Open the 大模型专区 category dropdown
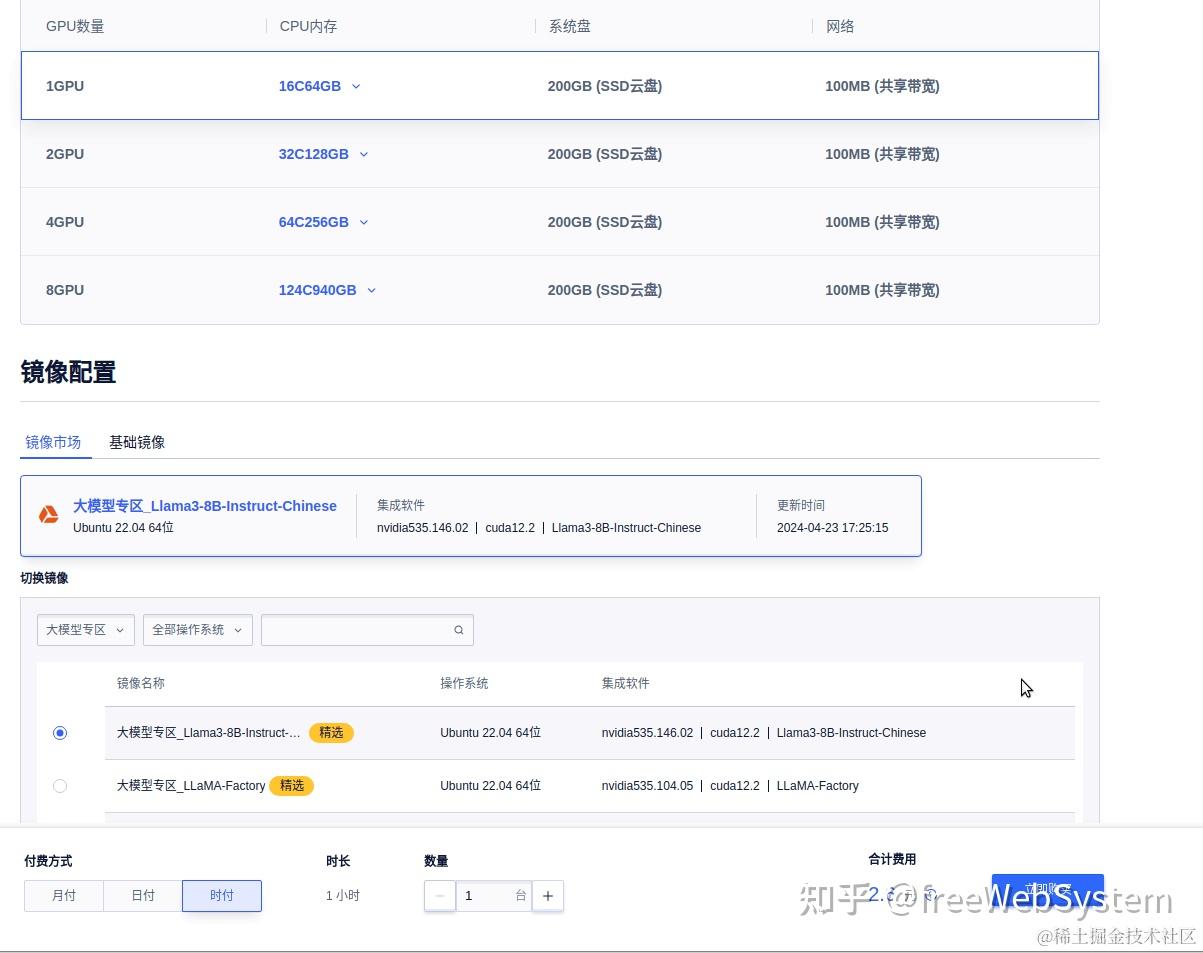Viewport: 1203px width, 953px height. 85,630
